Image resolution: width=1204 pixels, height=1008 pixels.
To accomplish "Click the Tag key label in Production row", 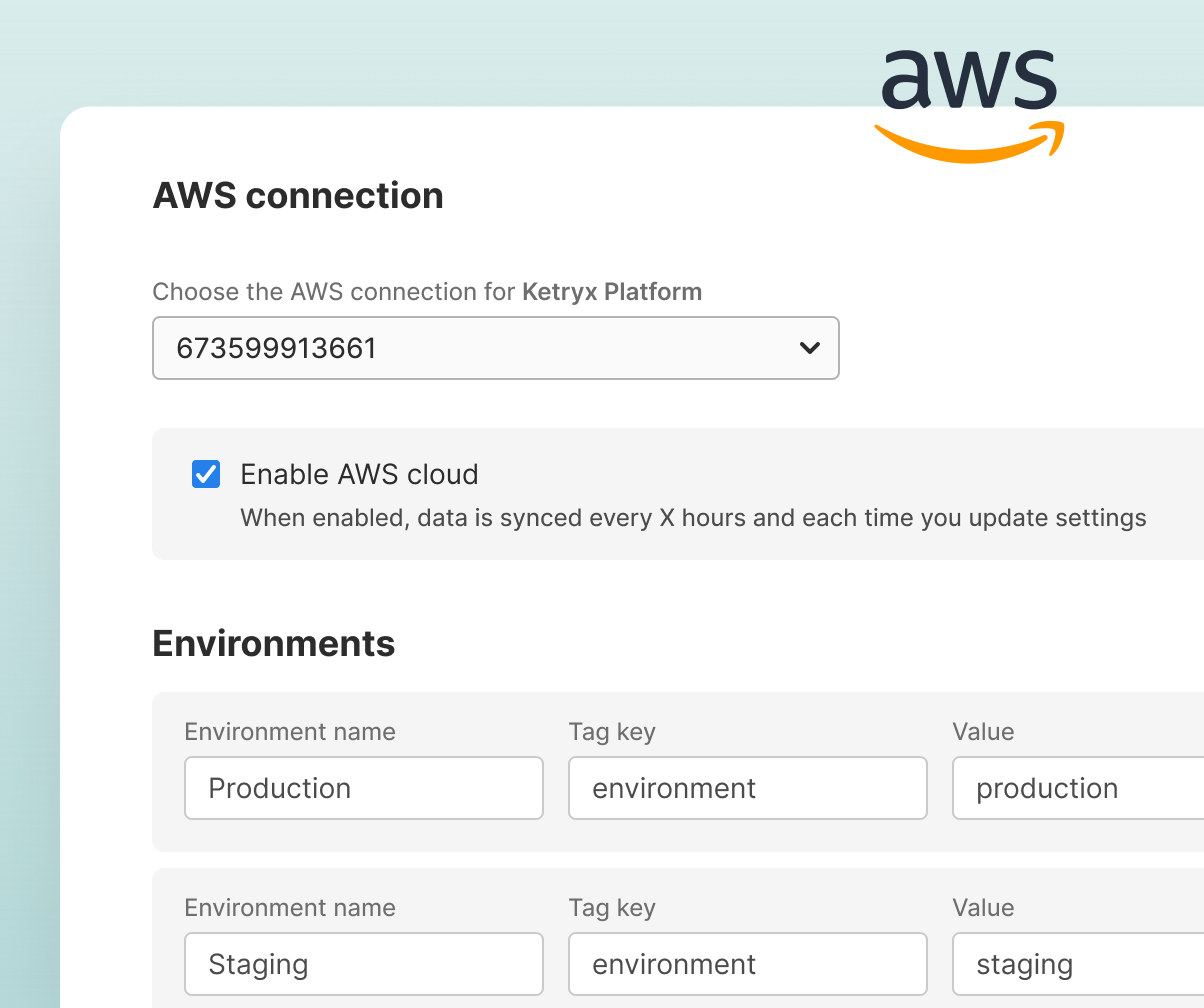I will (612, 732).
